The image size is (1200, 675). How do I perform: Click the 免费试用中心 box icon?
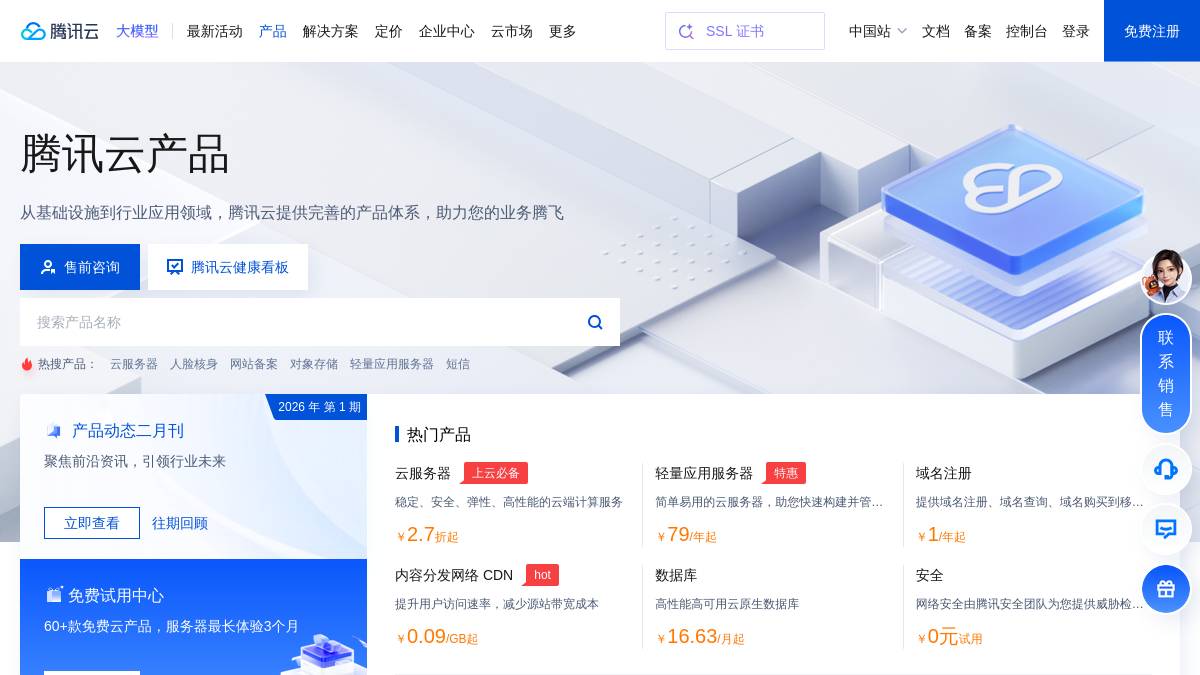point(54,594)
